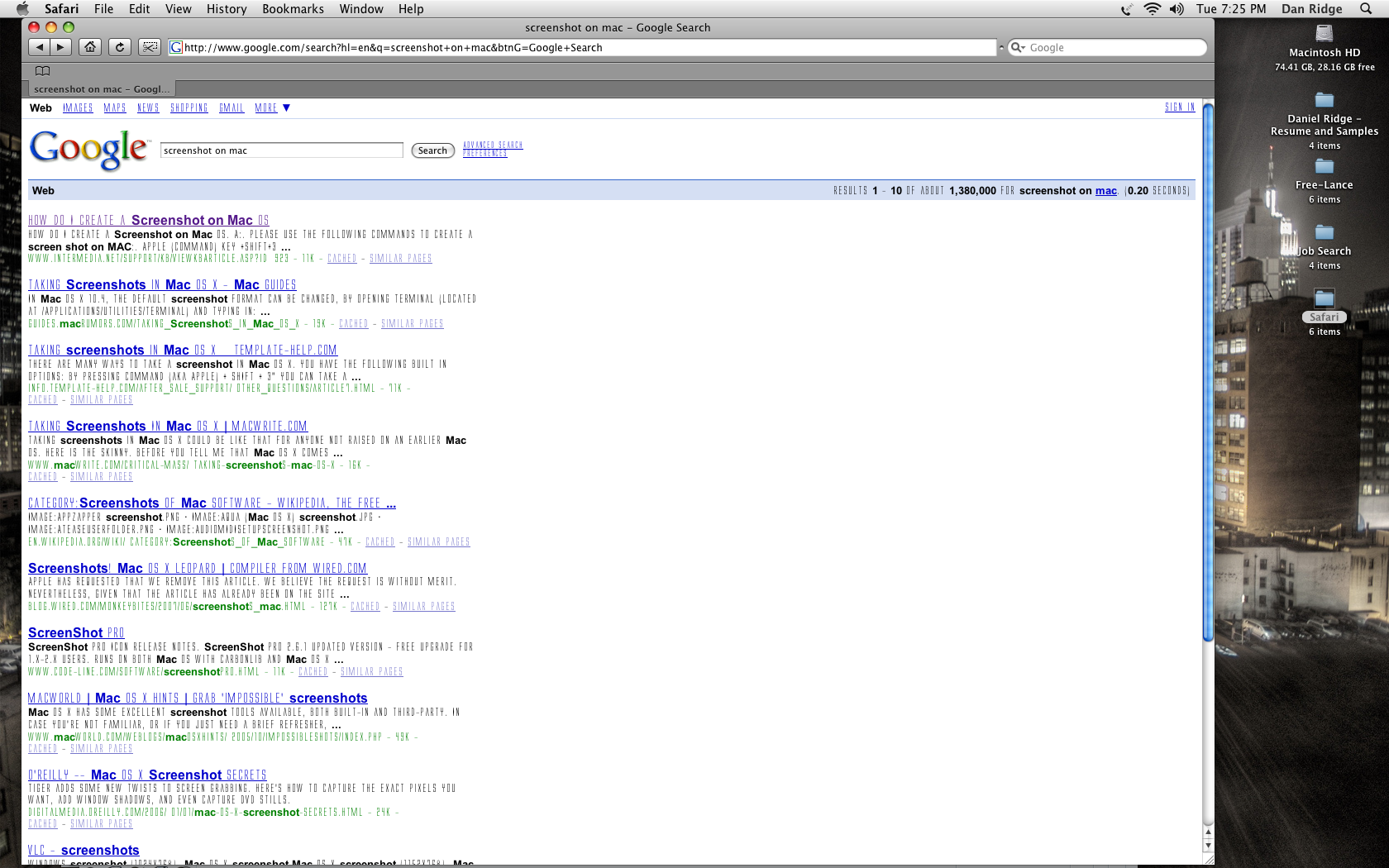Click the Google favicon in the address bar
1389x868 pixels.
[175, 47]
